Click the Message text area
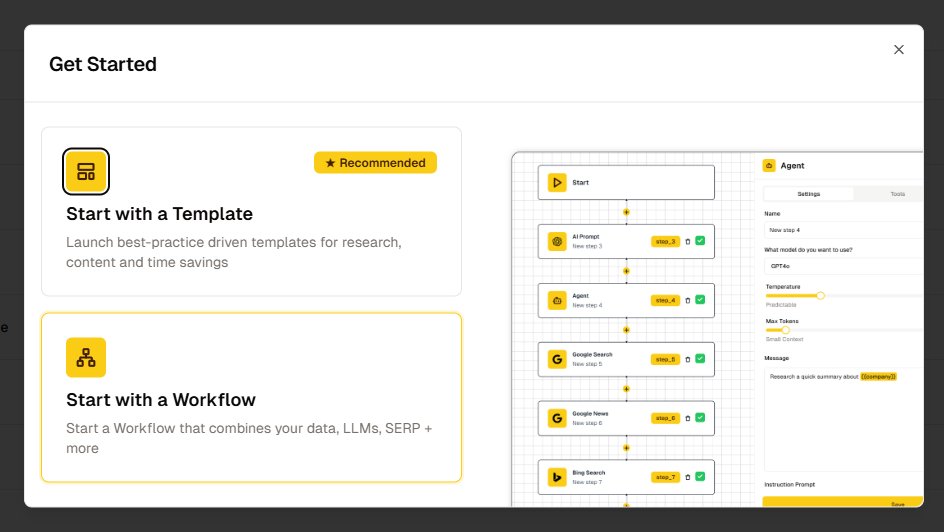Image resolution: width=944 pixels, height=532 pixels. (x=844, y=419)
